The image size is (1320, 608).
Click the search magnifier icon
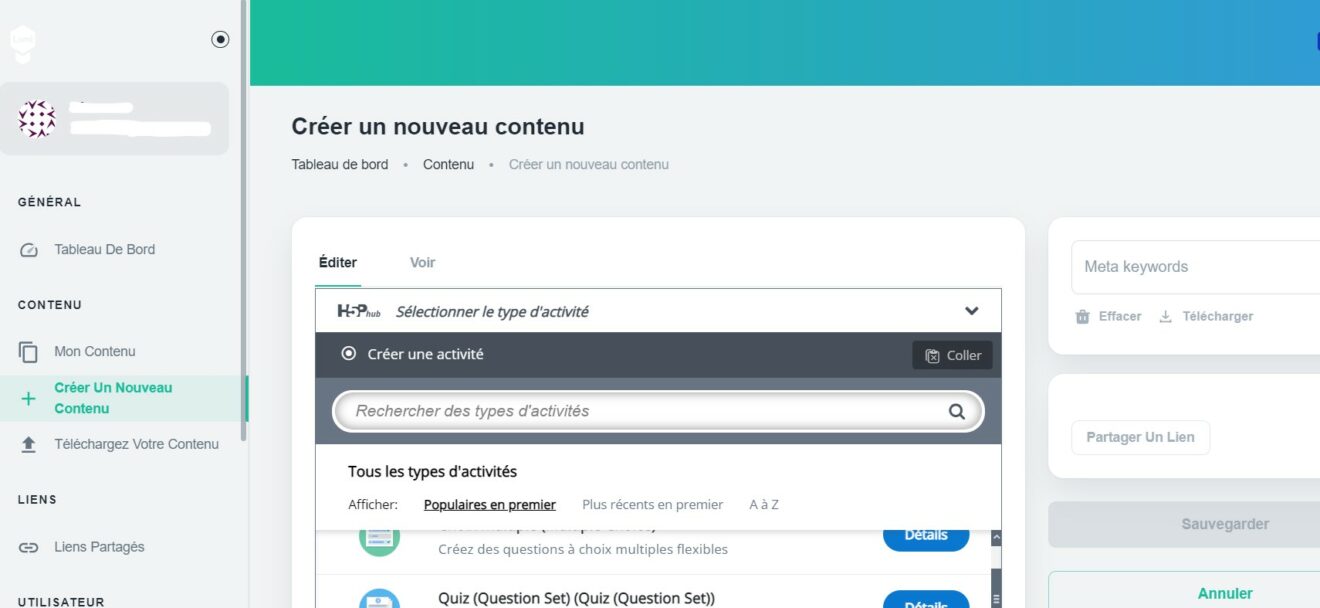coord(957,411)
